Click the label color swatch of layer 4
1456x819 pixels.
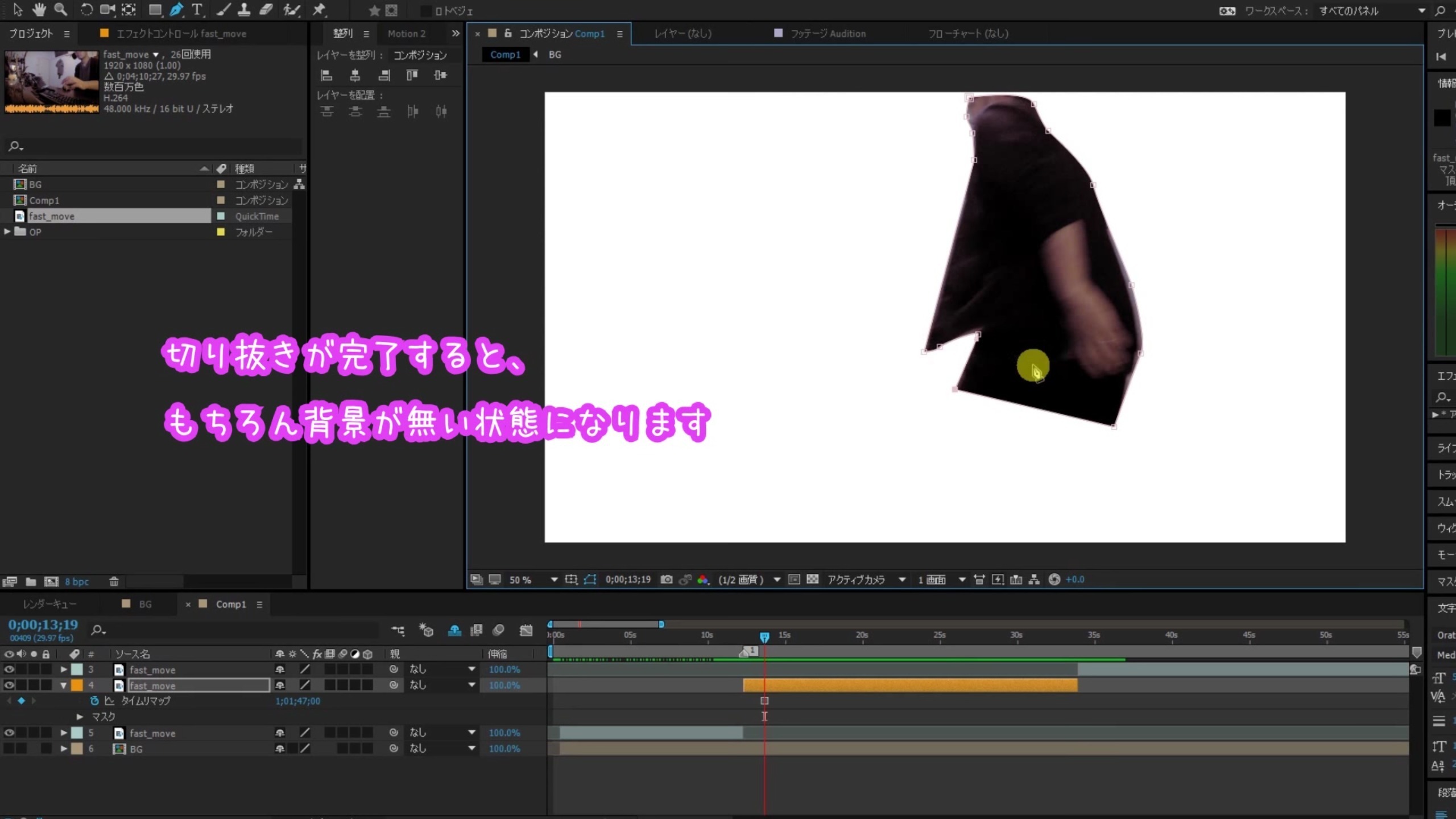tap(76, 685)
